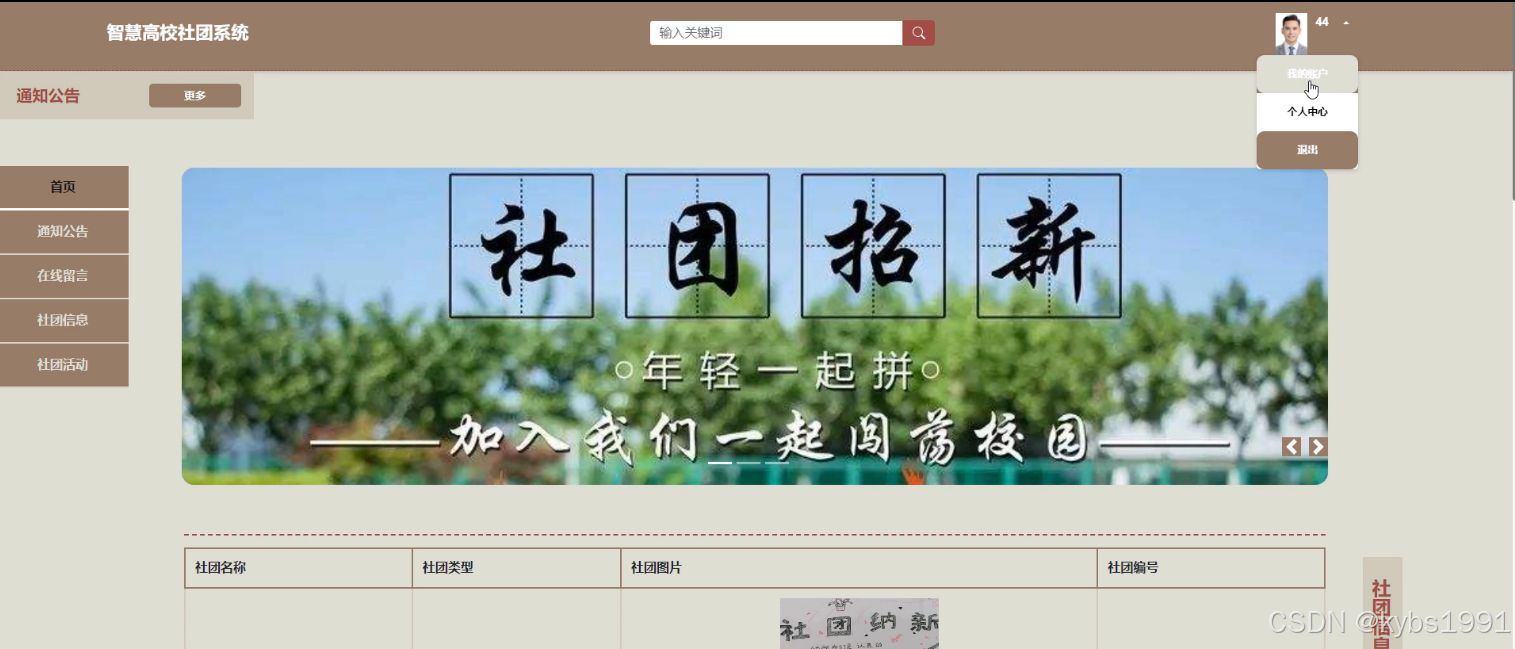Focus the keyword search input field
1515x649 pixels.
pos(776,33)
